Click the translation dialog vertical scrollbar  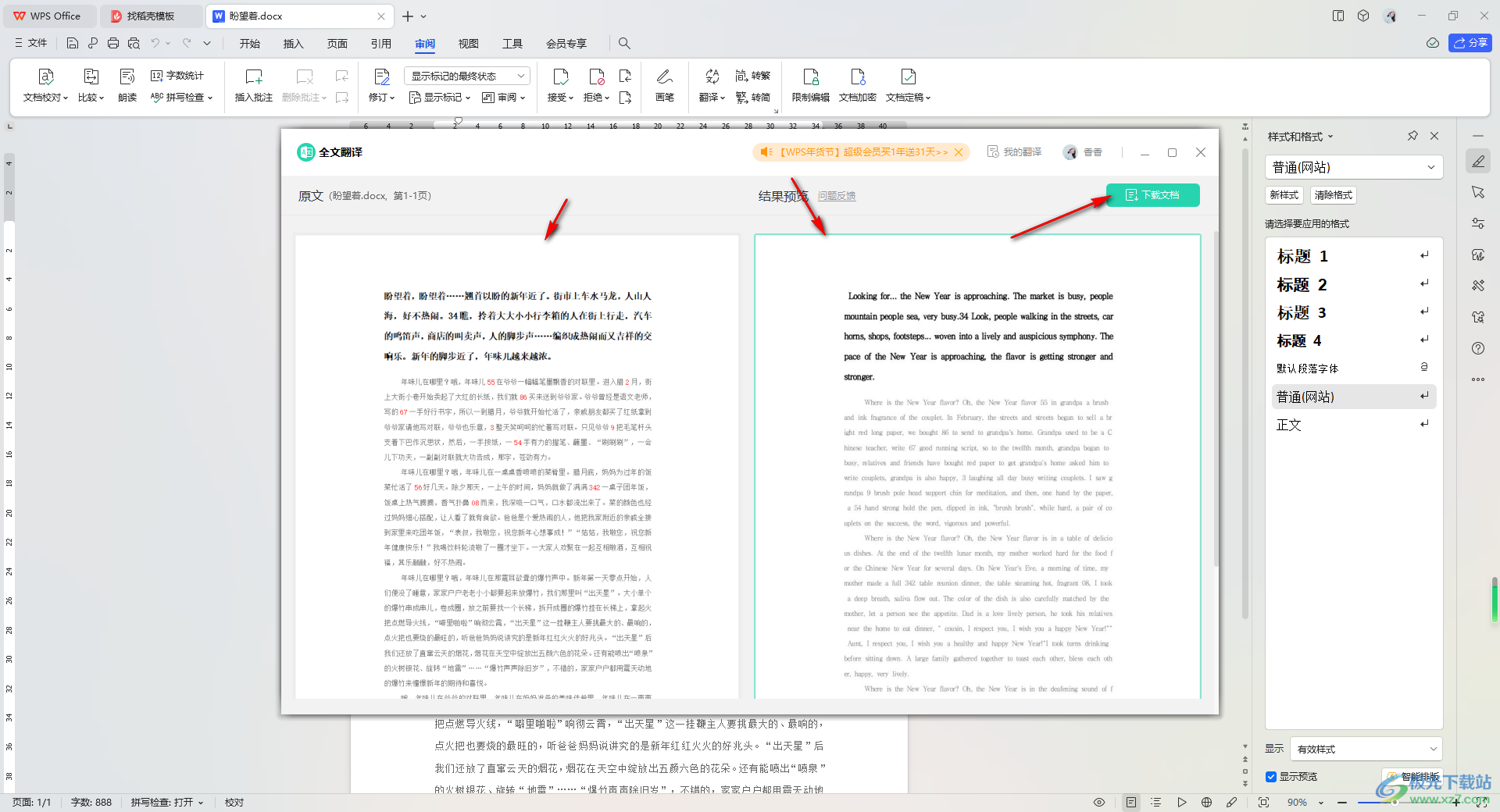coord(1216,398)
